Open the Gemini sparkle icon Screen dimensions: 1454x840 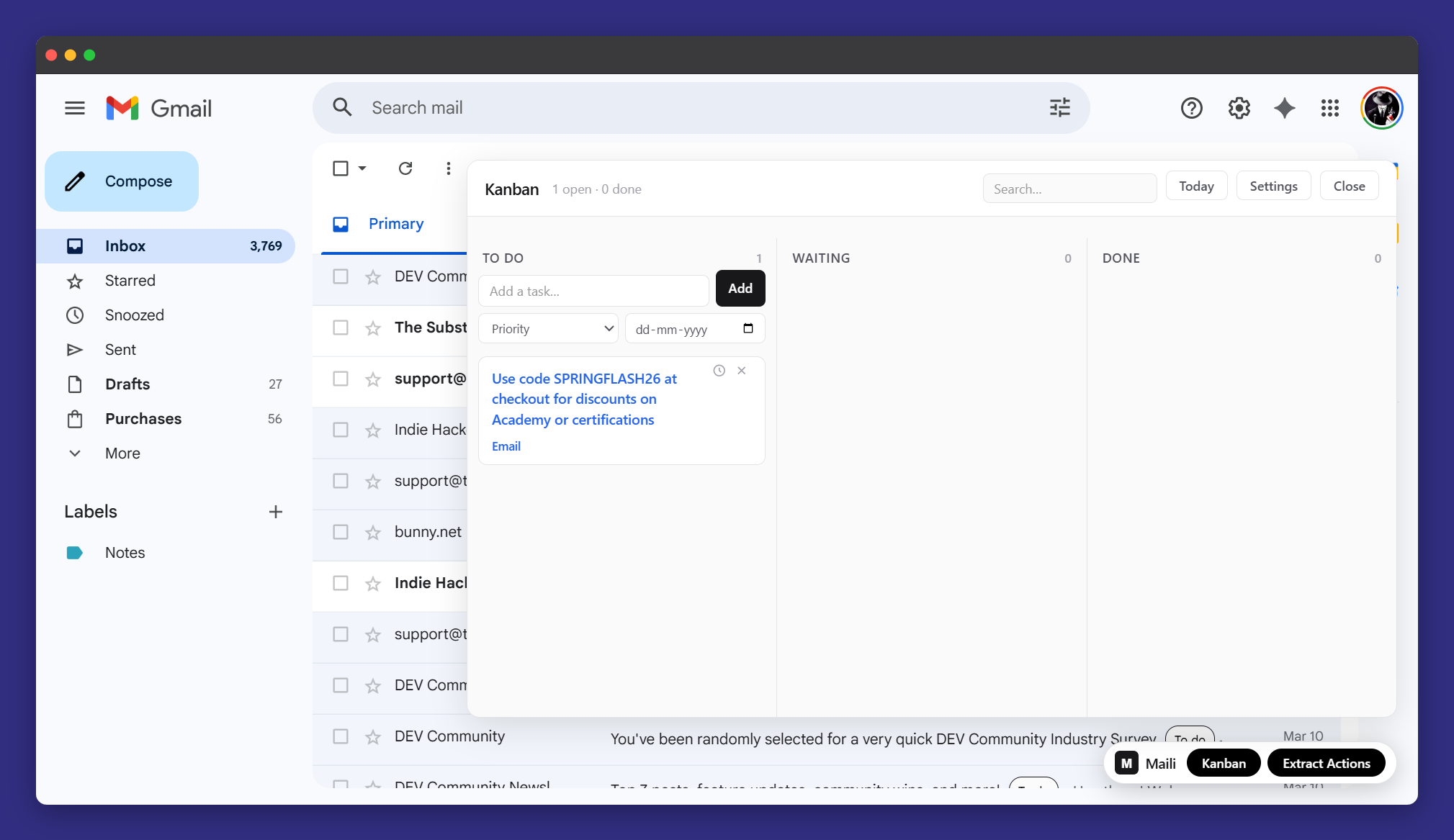pos(1285,108)
